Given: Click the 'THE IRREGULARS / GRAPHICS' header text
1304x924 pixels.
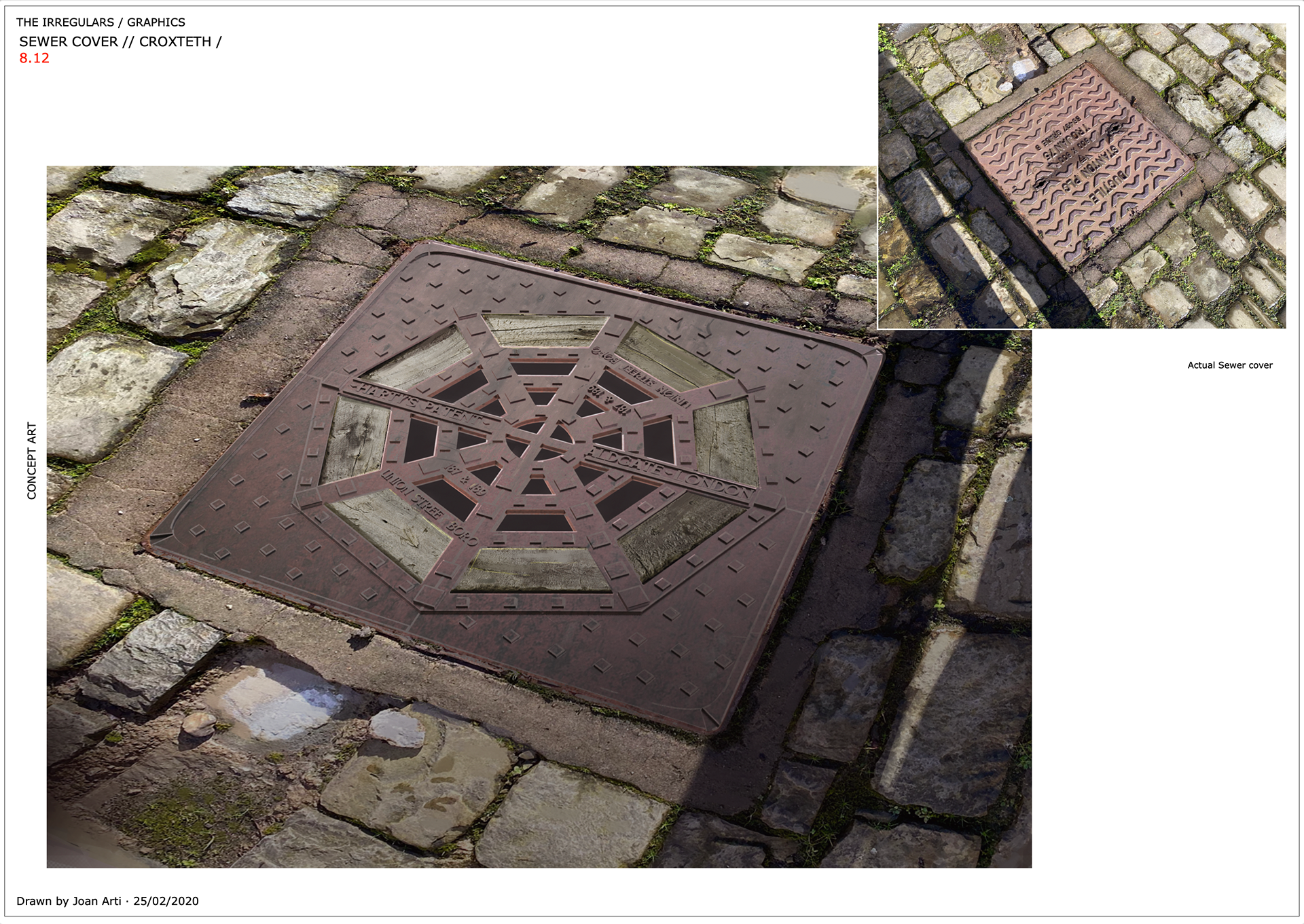Looking at the screenshot, I should 101,22.
